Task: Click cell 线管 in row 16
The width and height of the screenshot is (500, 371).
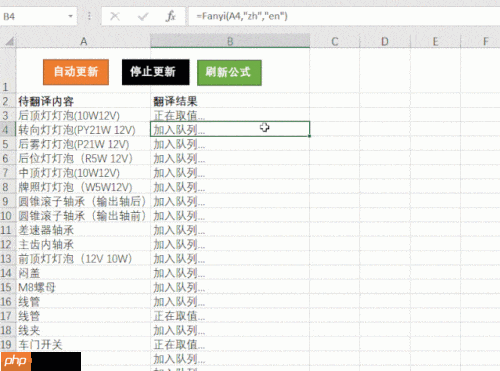Action: 83,301
